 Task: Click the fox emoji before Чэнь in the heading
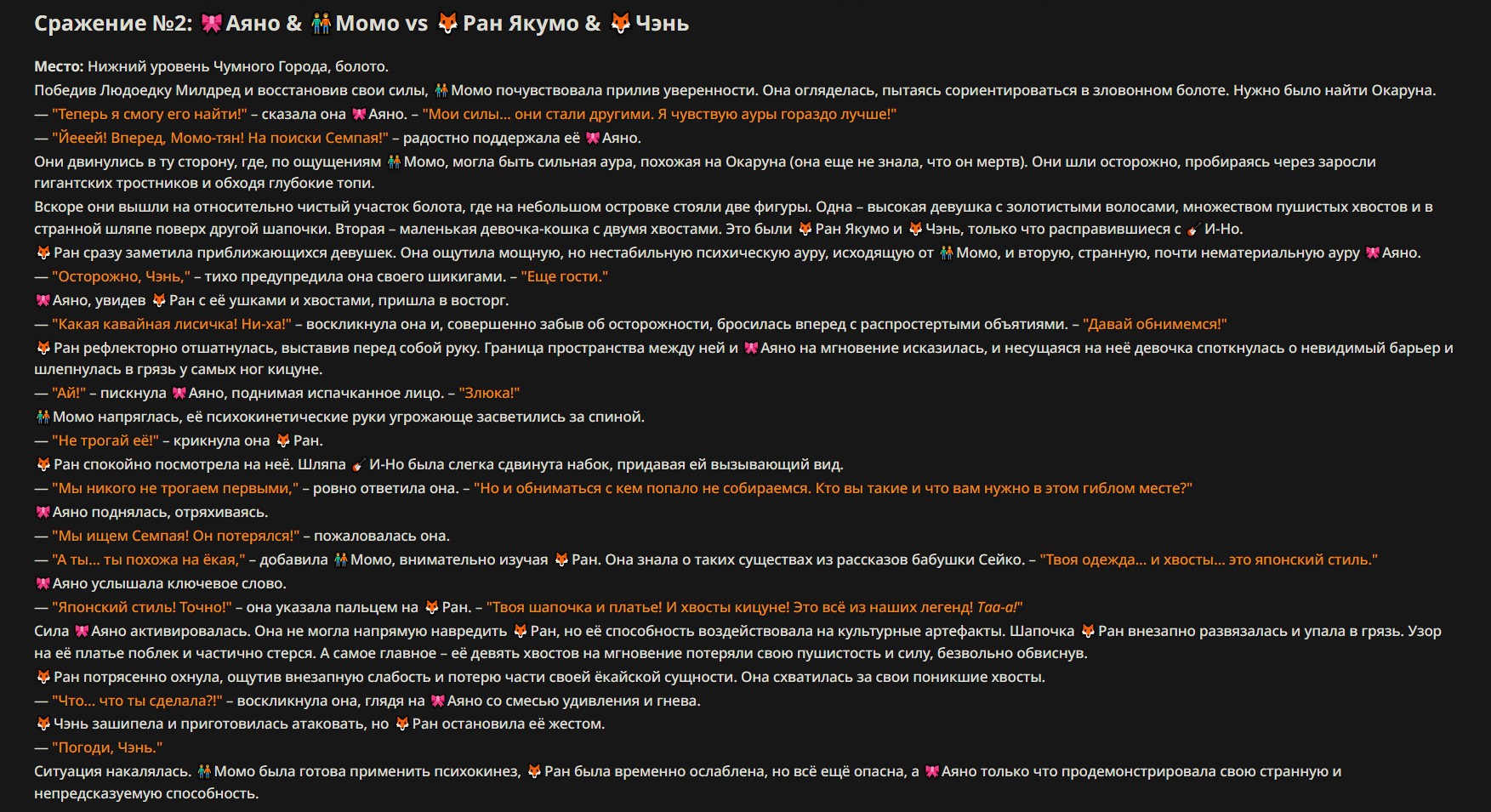pos(621,23)
